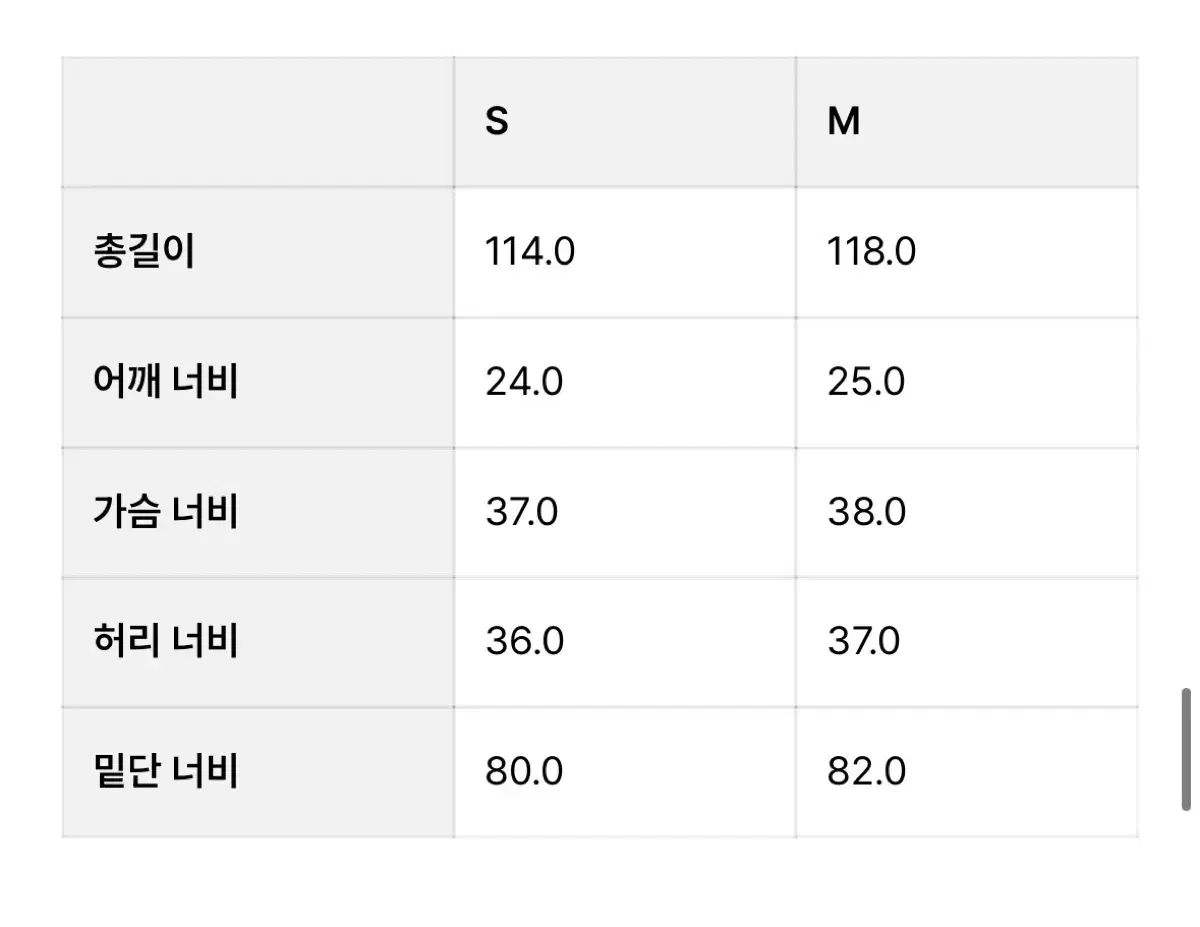Click the 118.0 total length value
The image size is (1200, 927).
[x=871, y=252]
